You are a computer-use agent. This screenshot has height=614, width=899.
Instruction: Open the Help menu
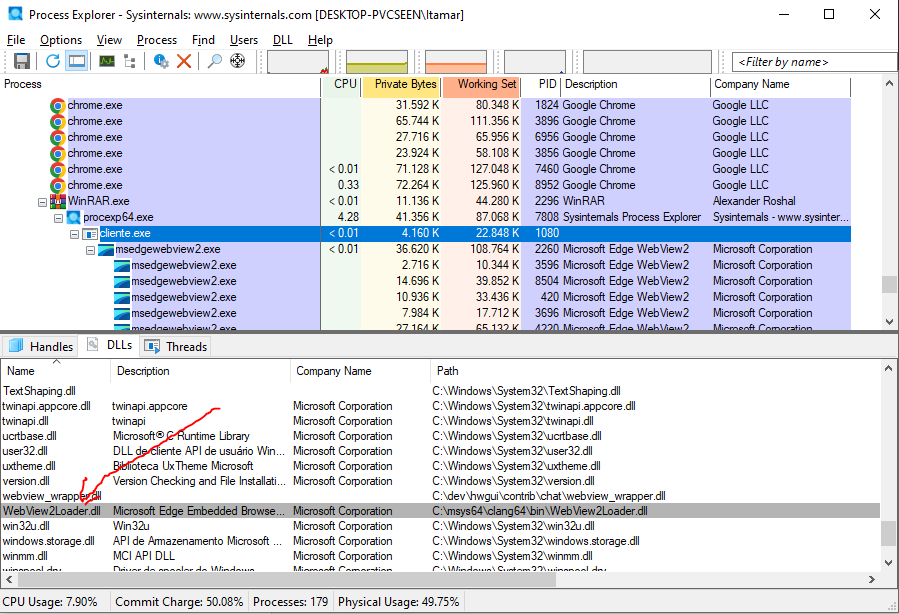(320, 40)
